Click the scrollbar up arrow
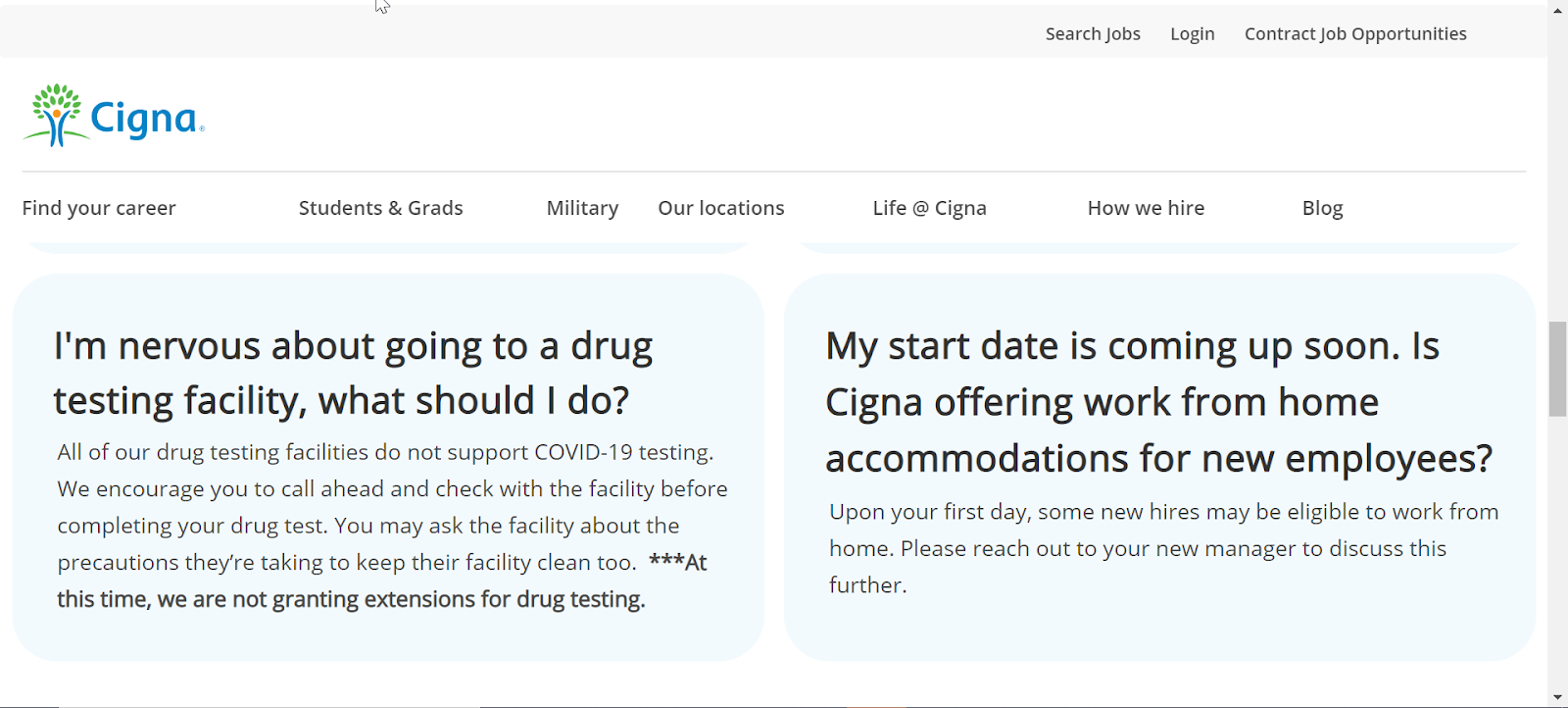The image size is (1568, 708). click(1558, 10)
